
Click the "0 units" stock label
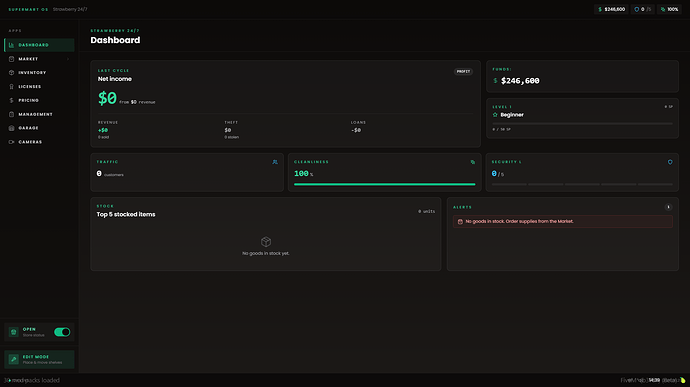(426, 211)
